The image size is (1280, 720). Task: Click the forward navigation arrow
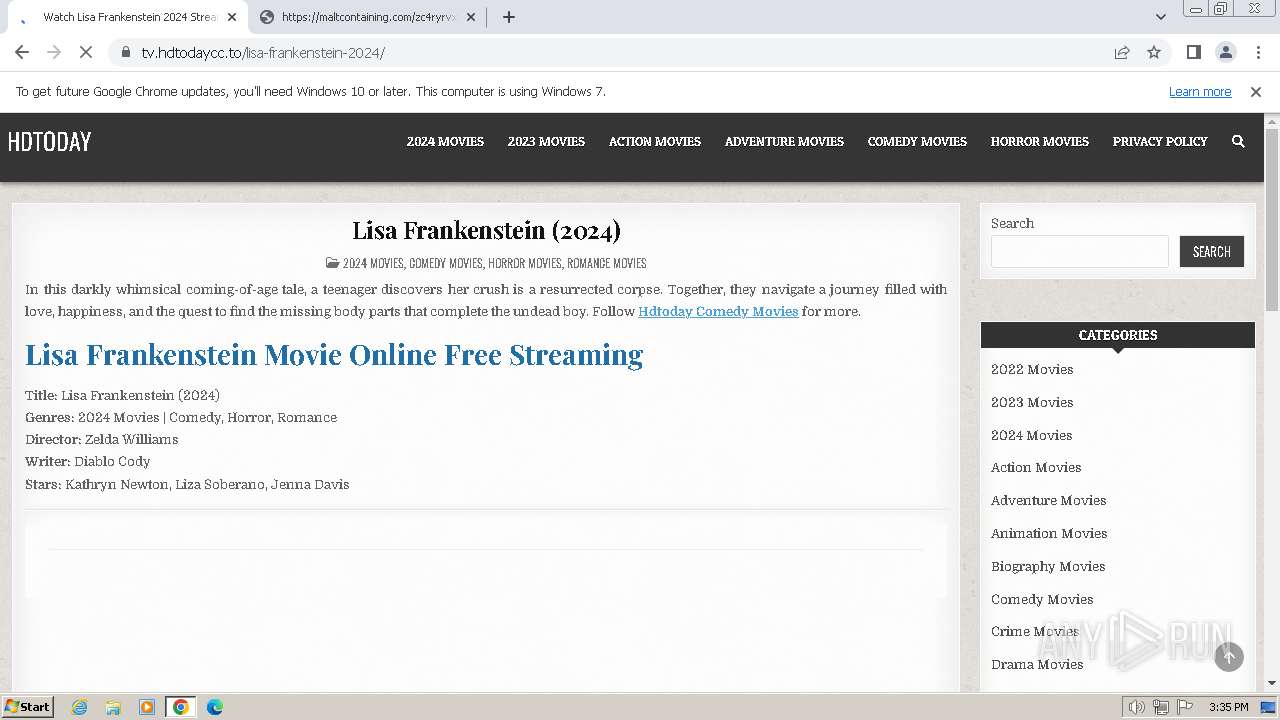click(x=54, y=52)
